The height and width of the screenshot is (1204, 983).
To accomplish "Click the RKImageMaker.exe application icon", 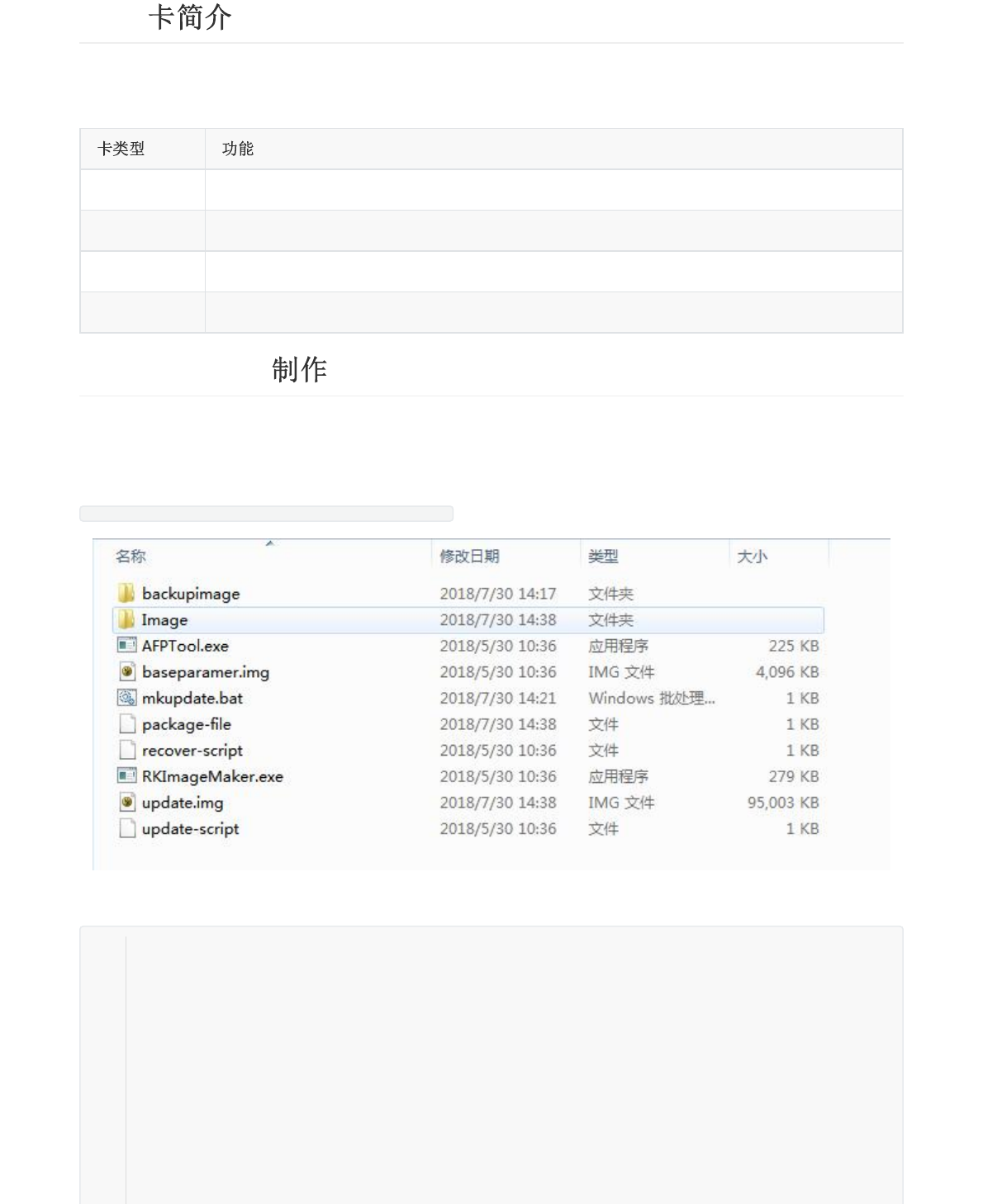I will pos(126,776).
